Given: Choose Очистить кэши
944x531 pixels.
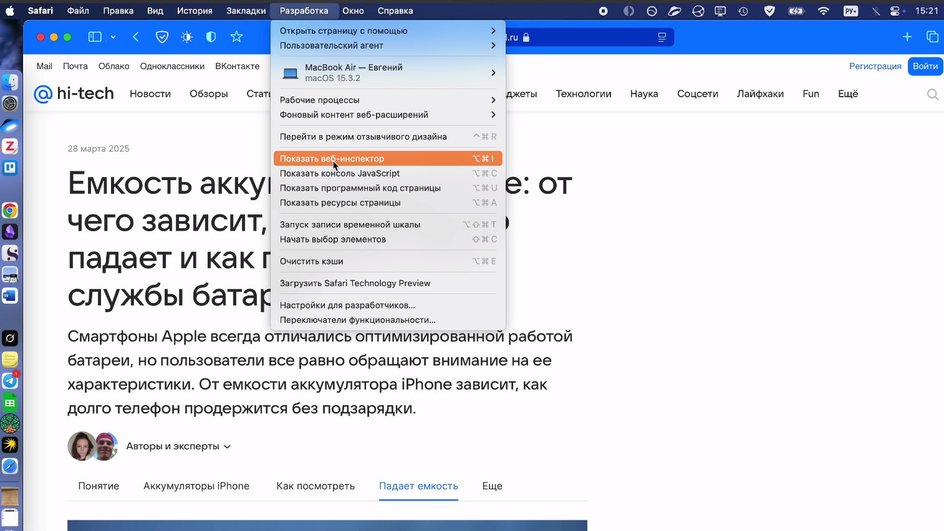Looking at the screenshot, I should pyautogui.click(x=388, y=261).
